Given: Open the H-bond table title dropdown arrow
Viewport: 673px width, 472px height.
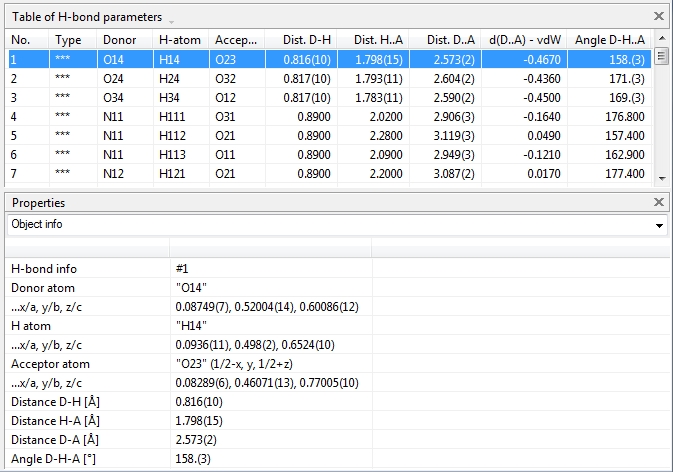Looking at the screenshot, I should 171,19.
